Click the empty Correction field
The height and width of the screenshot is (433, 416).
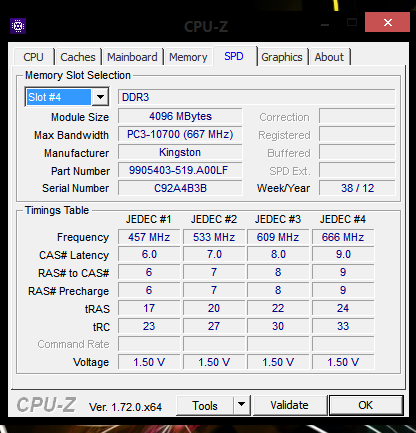[x=357, y=116]
